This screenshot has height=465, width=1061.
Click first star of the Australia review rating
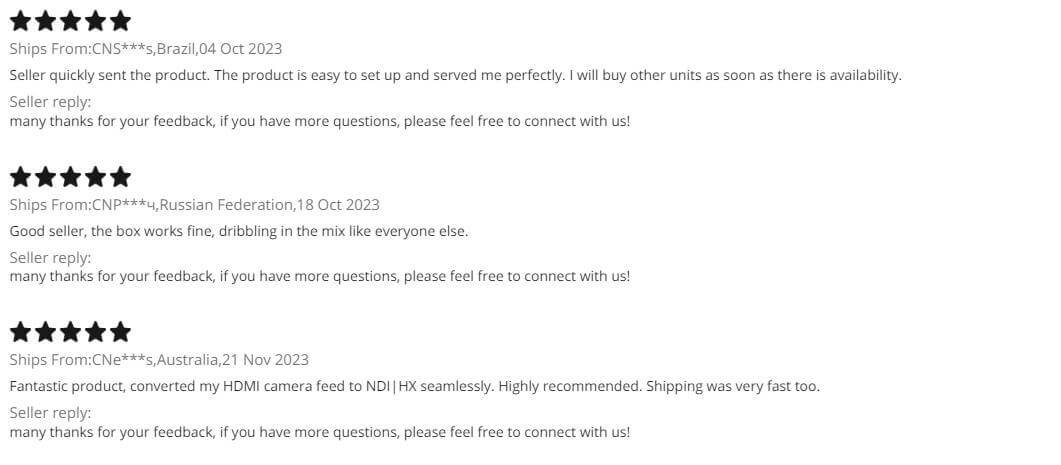pos(20,332)
